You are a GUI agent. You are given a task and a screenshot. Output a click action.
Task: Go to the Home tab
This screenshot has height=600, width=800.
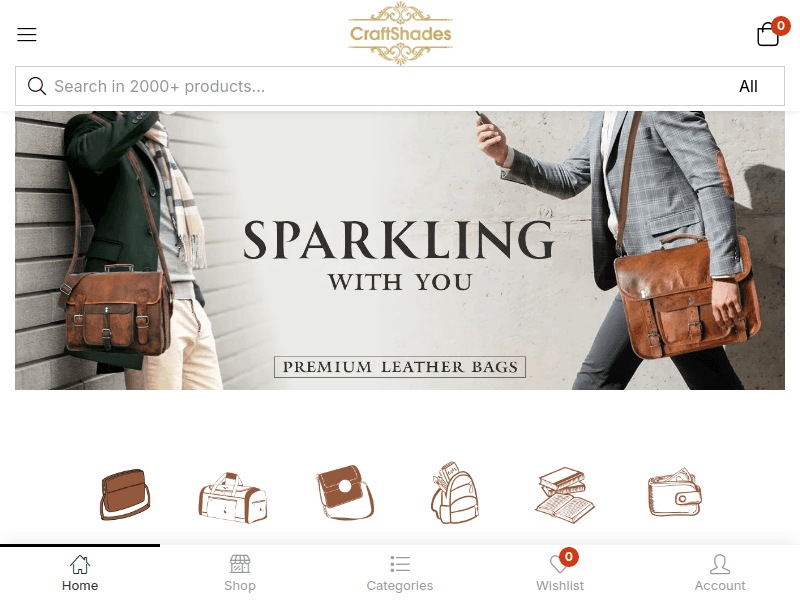(x=80, y=573)
